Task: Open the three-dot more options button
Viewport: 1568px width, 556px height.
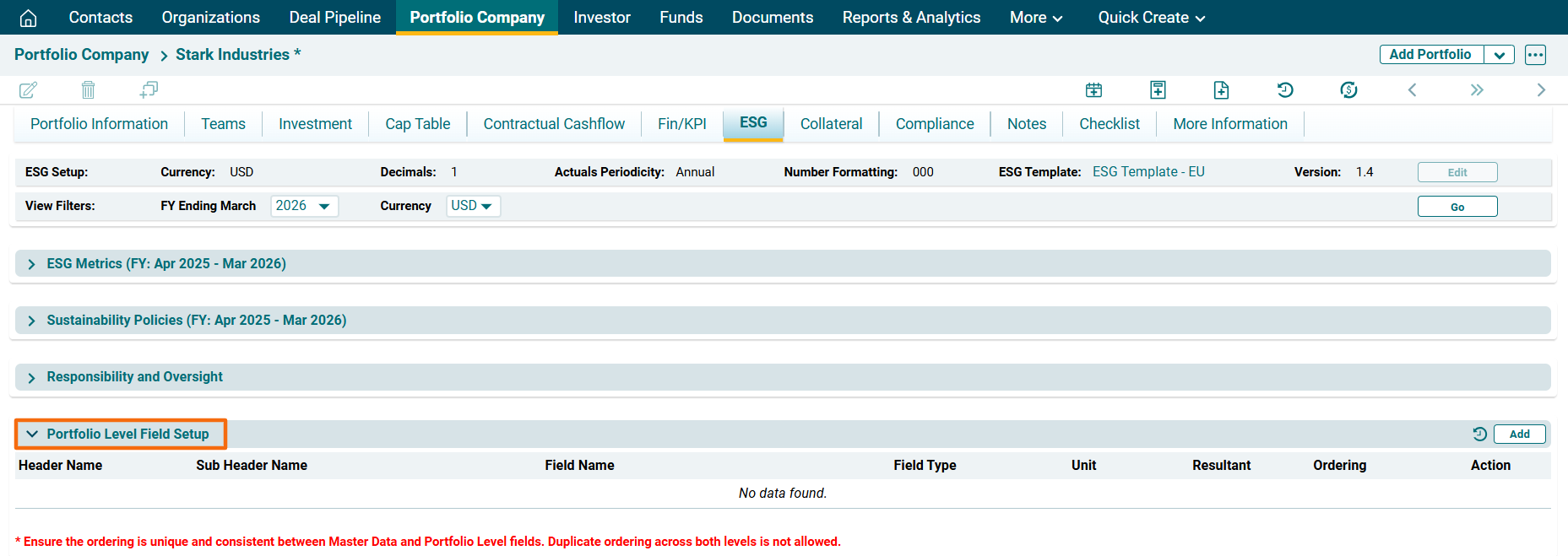Action: coord(1535,55)
